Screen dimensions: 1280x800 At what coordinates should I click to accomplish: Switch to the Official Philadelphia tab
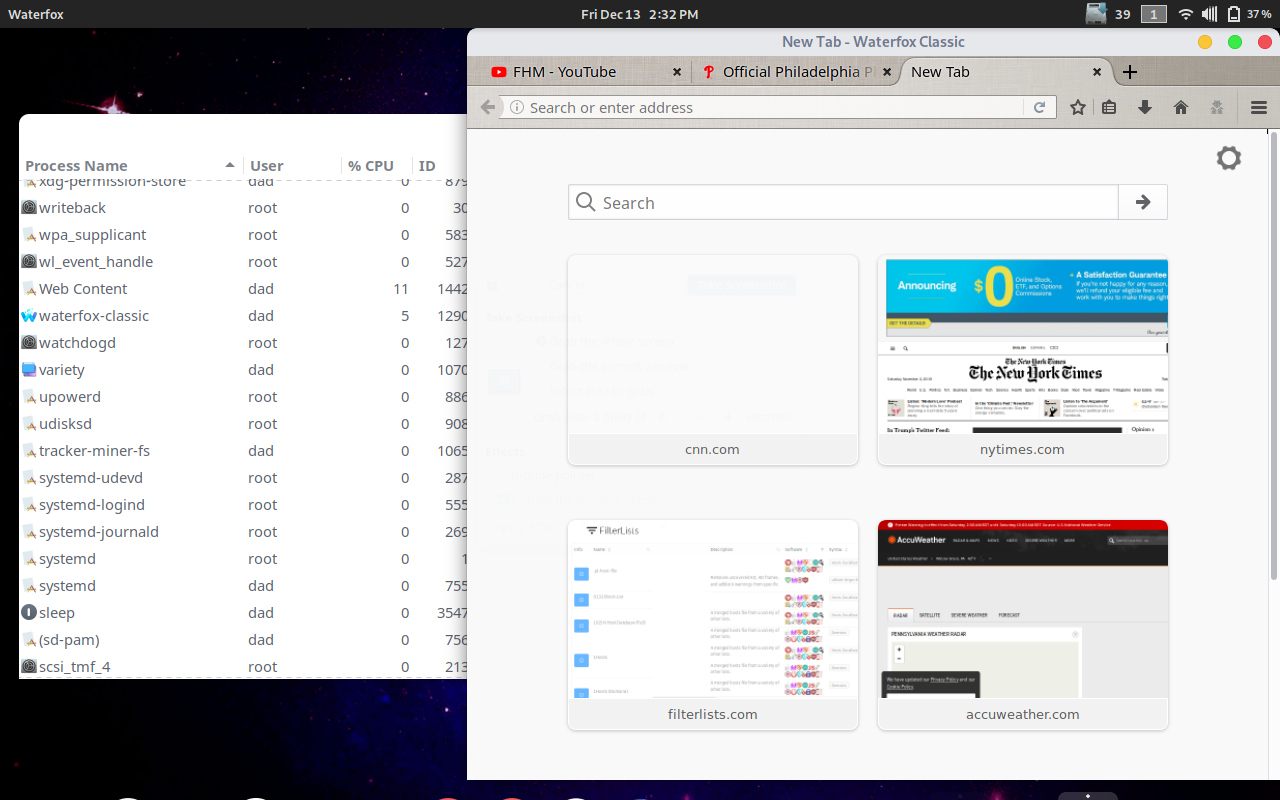point(790,71)
